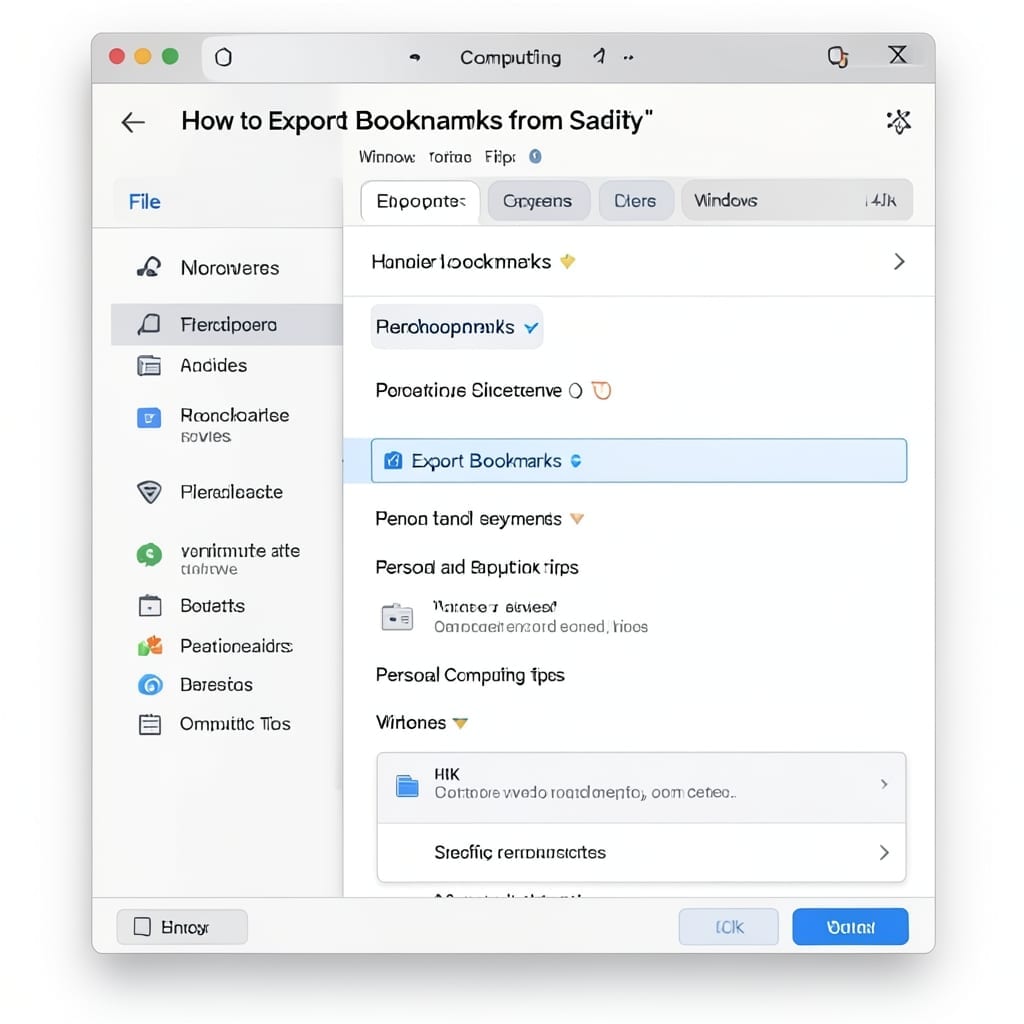Open the Rerohoopnmks dropdown
Screen dimensions: 1024x1024
[456, 327]
